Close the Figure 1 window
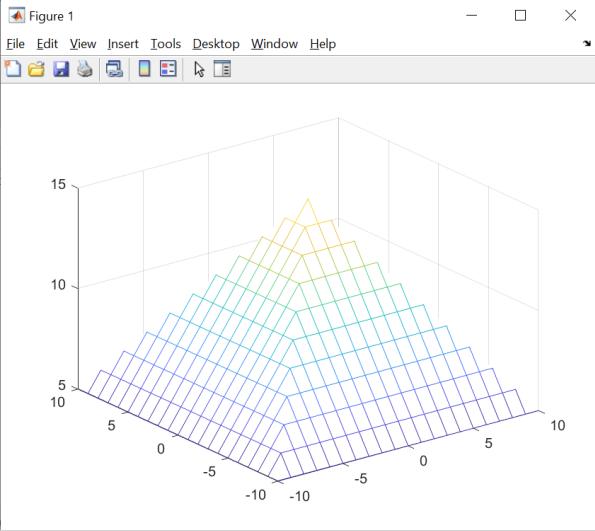 pyautogui.click(x=570, y=16)
